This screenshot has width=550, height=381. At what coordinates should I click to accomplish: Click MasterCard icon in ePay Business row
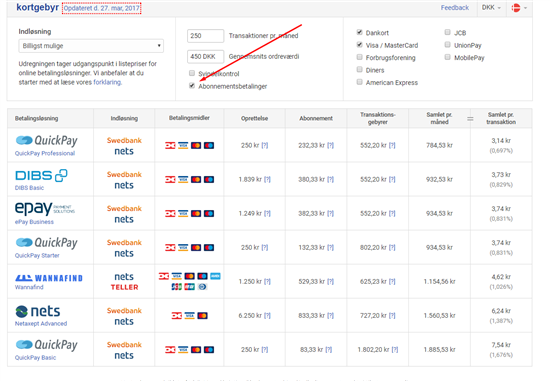[196, 213]
